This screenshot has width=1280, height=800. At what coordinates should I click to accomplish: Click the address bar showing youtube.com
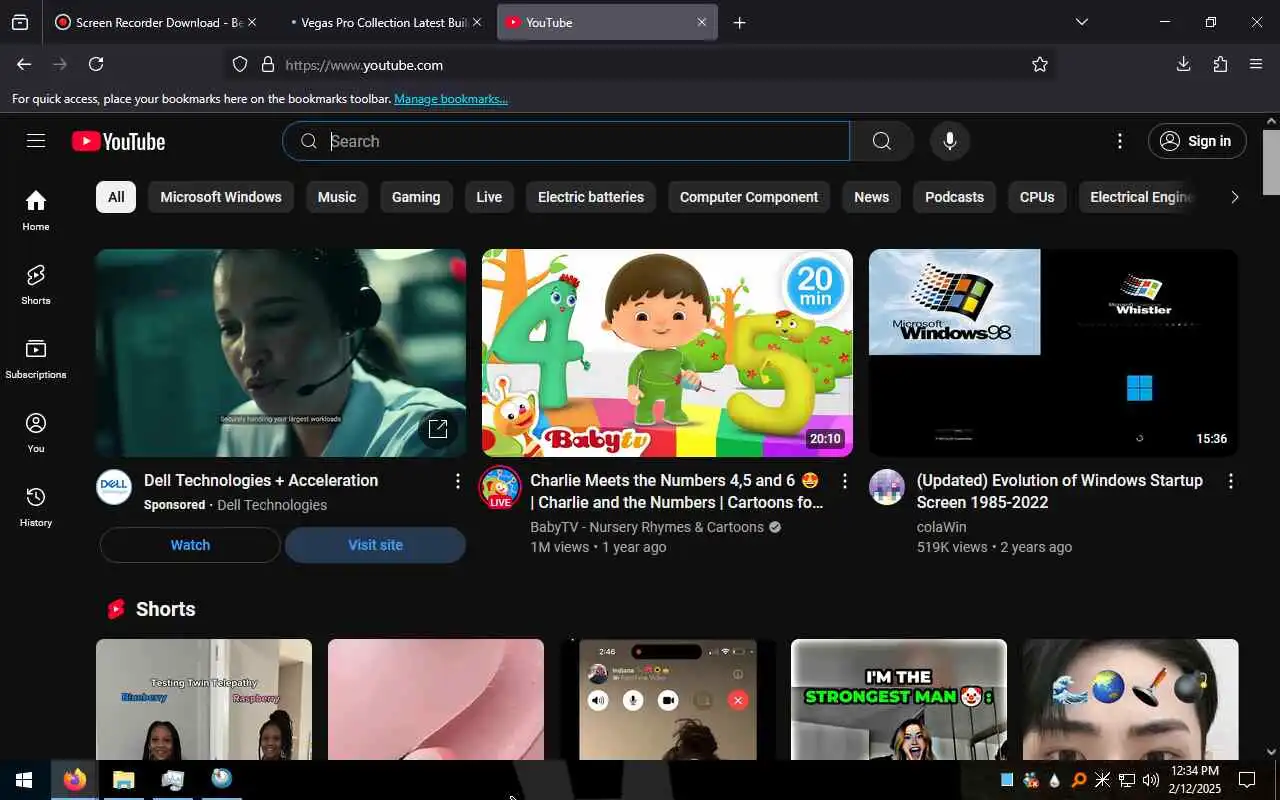point(640,64)
